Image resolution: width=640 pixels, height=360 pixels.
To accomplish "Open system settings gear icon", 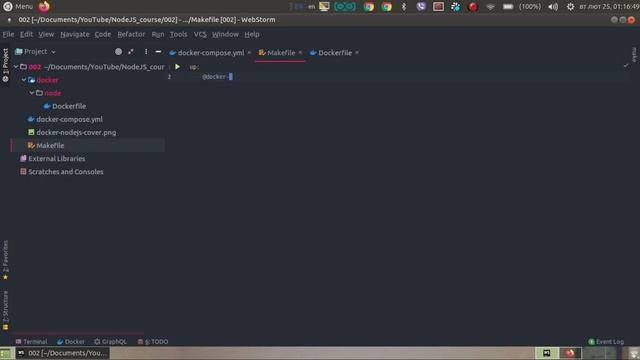I will tap(570, 7).
